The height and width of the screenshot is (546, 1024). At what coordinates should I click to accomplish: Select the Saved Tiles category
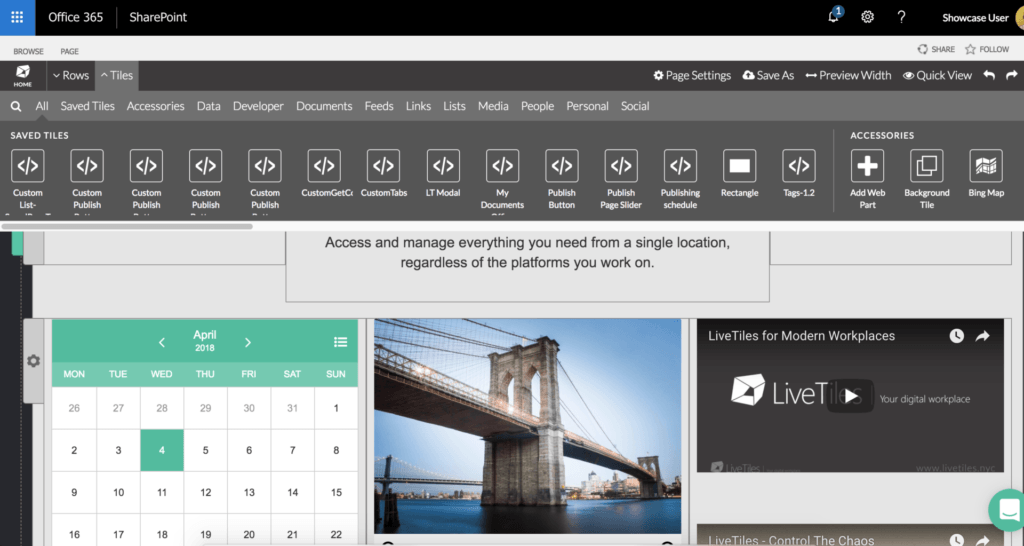(88, 106)
